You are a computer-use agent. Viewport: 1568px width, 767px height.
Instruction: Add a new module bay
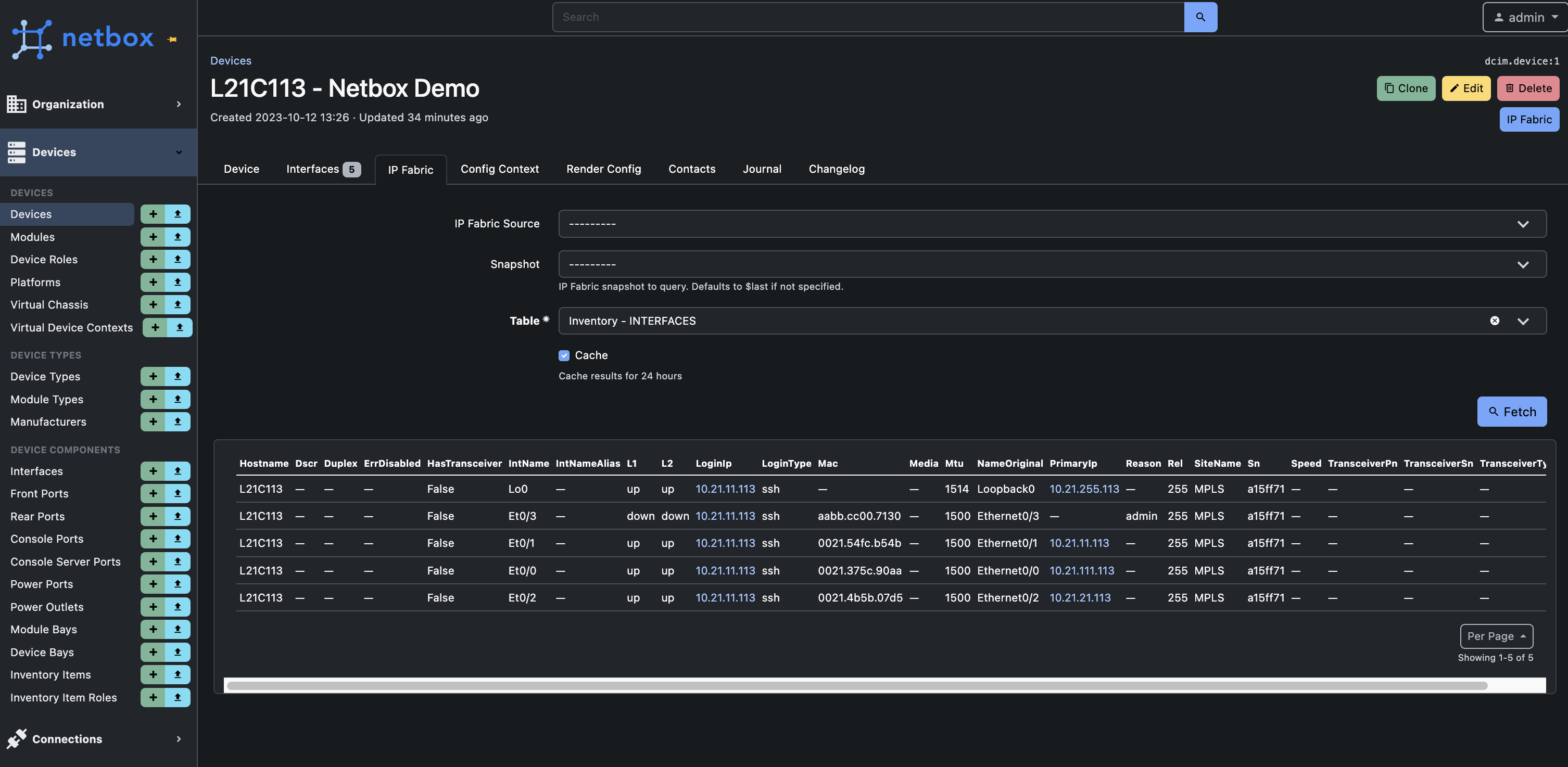[153, 630]
